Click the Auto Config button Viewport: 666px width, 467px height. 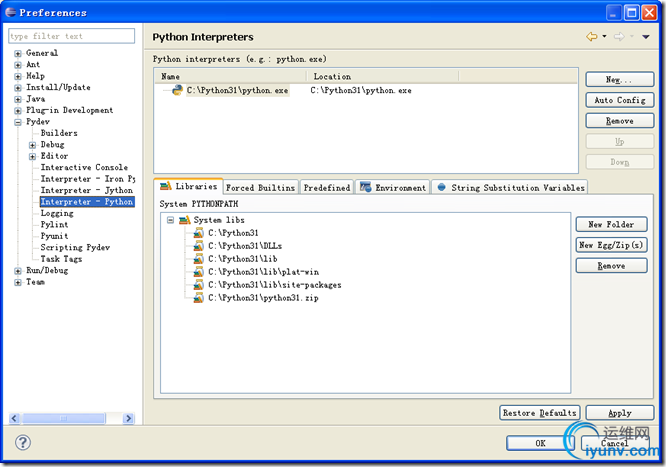pyautogui.click(x=619, y=100)
